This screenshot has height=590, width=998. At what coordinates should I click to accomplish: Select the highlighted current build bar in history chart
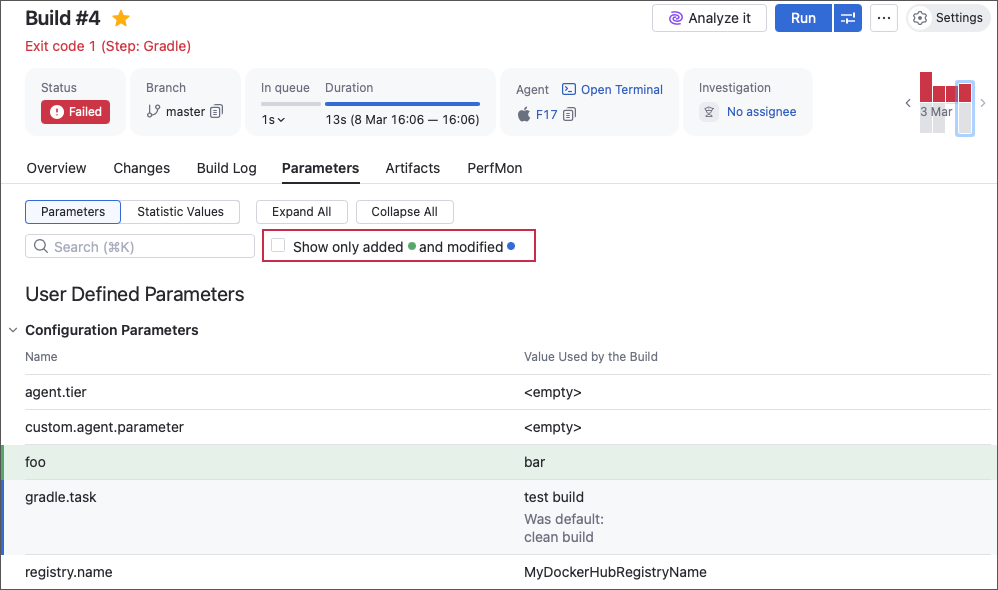pos(965,108)
